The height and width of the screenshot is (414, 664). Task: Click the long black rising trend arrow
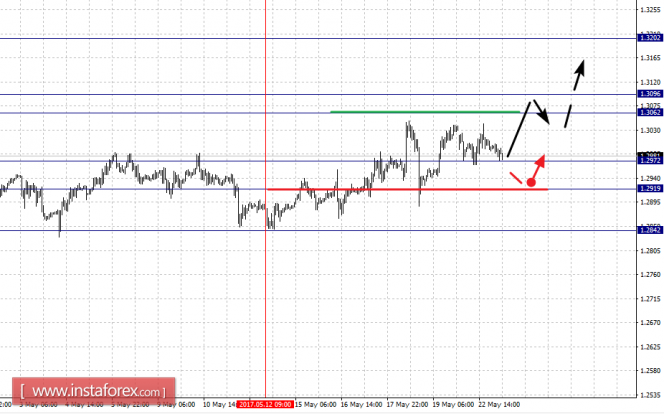[x=519, y=129]
